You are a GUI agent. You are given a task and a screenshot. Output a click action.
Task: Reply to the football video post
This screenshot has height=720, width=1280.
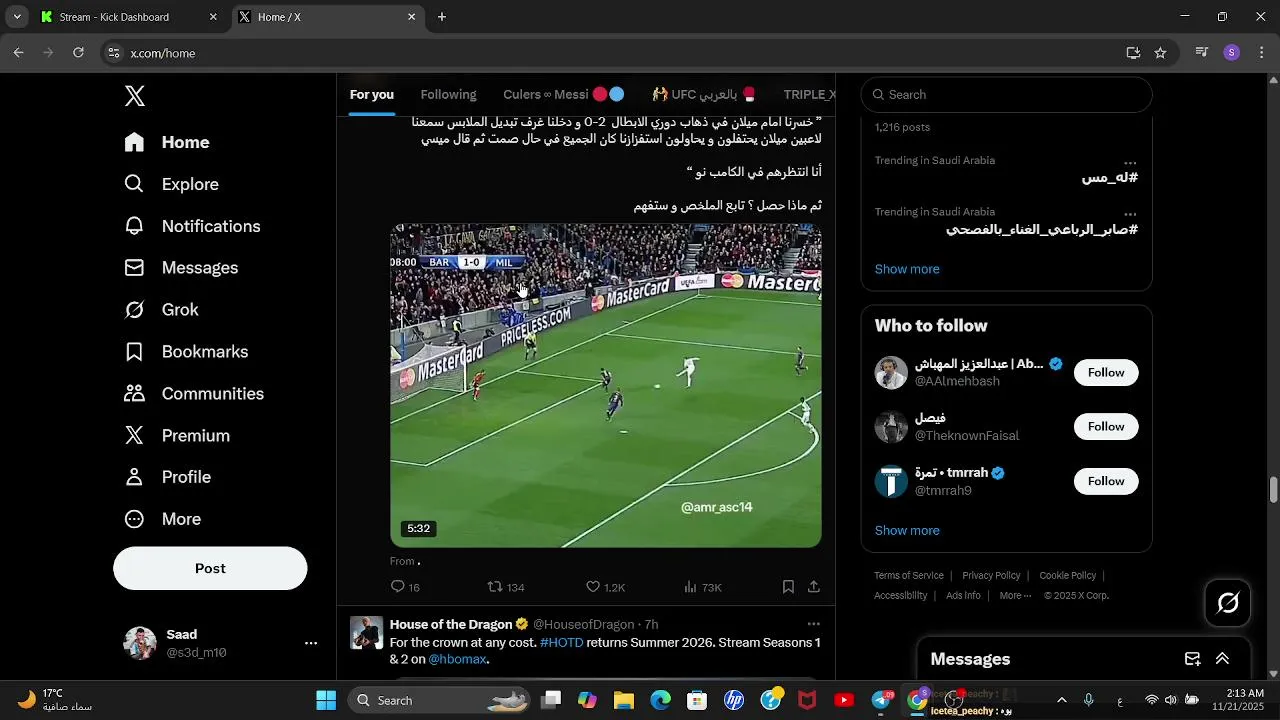[405, 587]
